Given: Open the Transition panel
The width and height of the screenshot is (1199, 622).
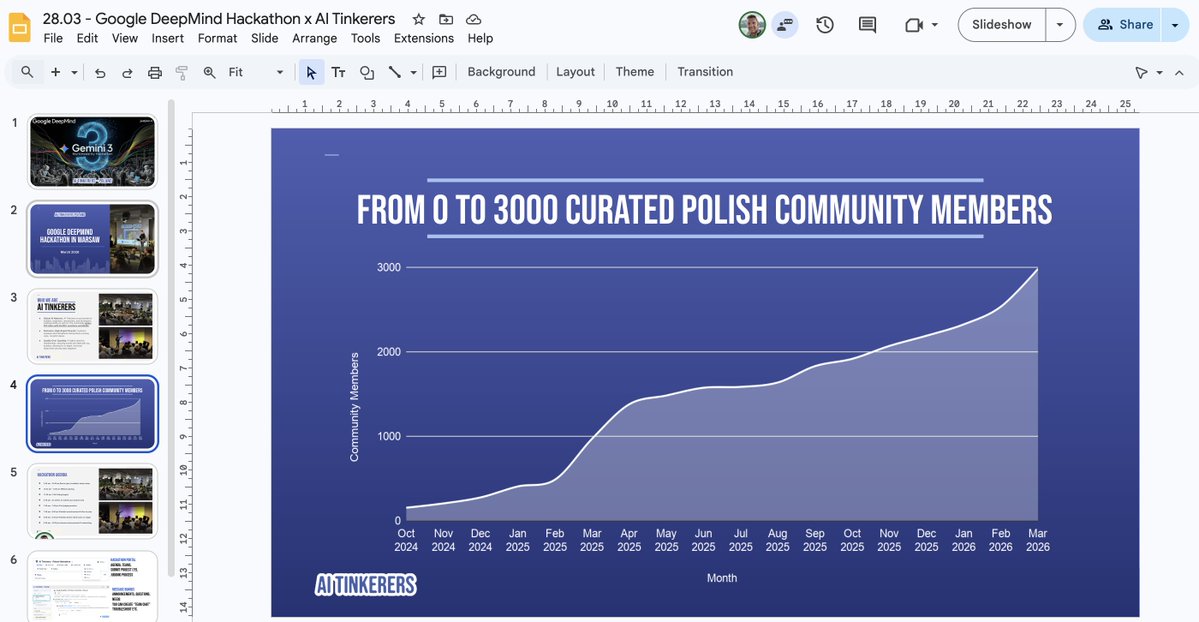Looking at the screenshot, I should pos(705,72).
